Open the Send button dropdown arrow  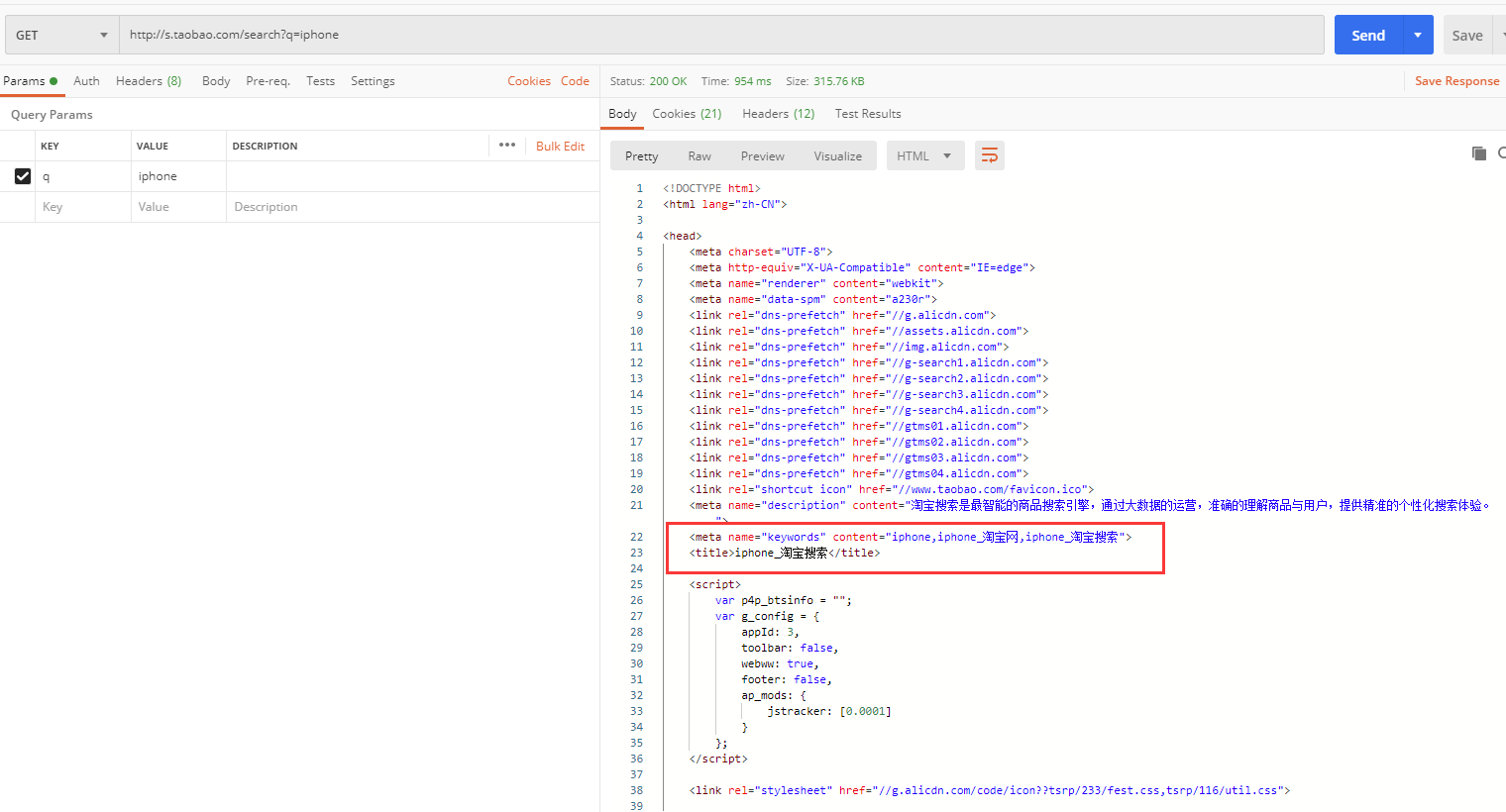[1418, 35]
